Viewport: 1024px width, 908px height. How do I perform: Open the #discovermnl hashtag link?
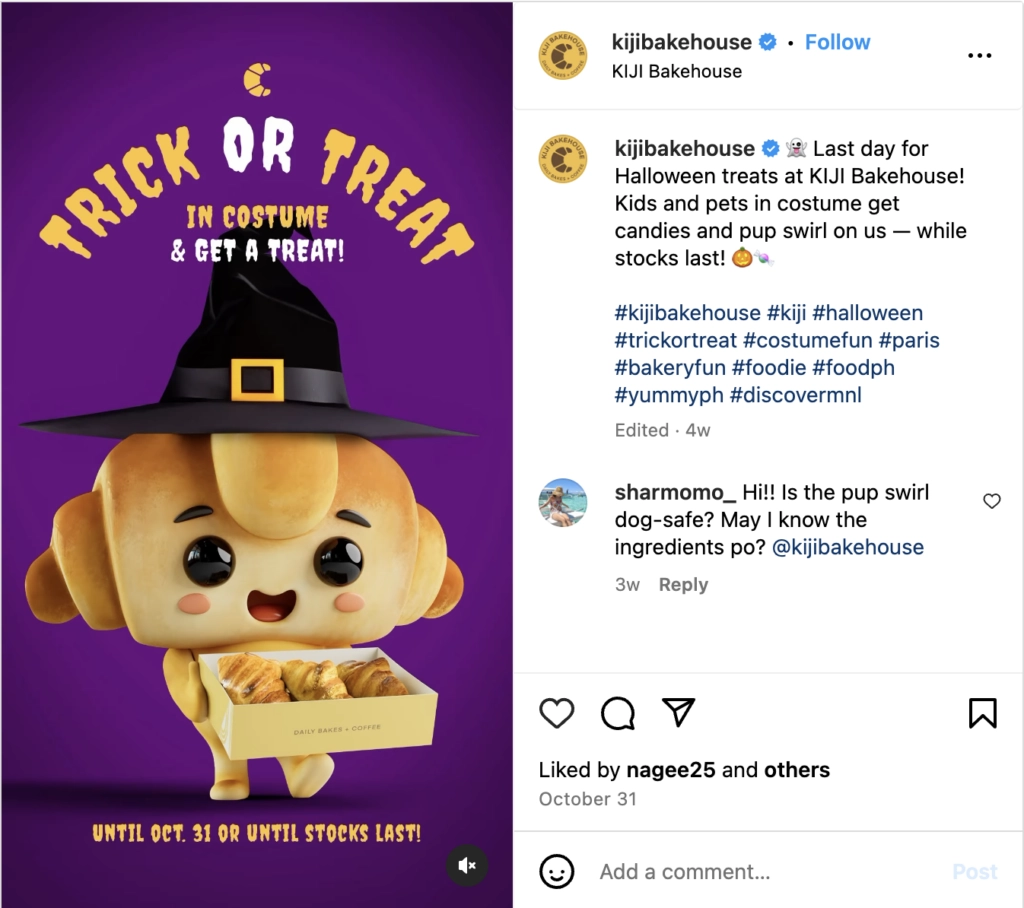pyautogui.click(x=795, y=394)
